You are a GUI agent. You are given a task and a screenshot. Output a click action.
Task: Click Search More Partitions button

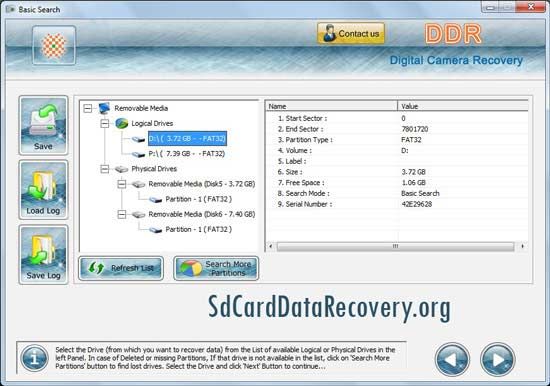pyautogui.click(x=216, y=268)
